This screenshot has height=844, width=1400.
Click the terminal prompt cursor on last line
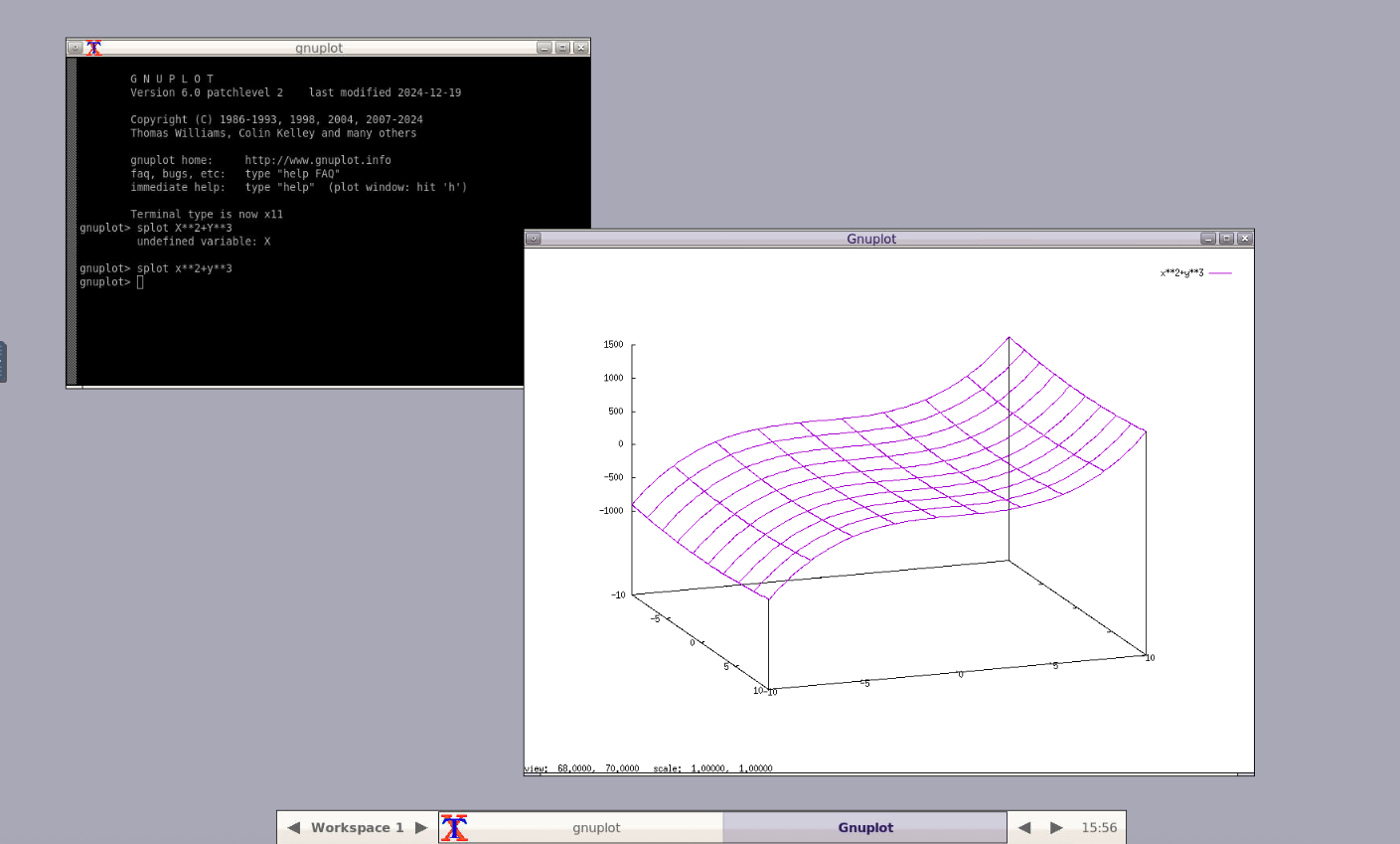click(140, 282)
